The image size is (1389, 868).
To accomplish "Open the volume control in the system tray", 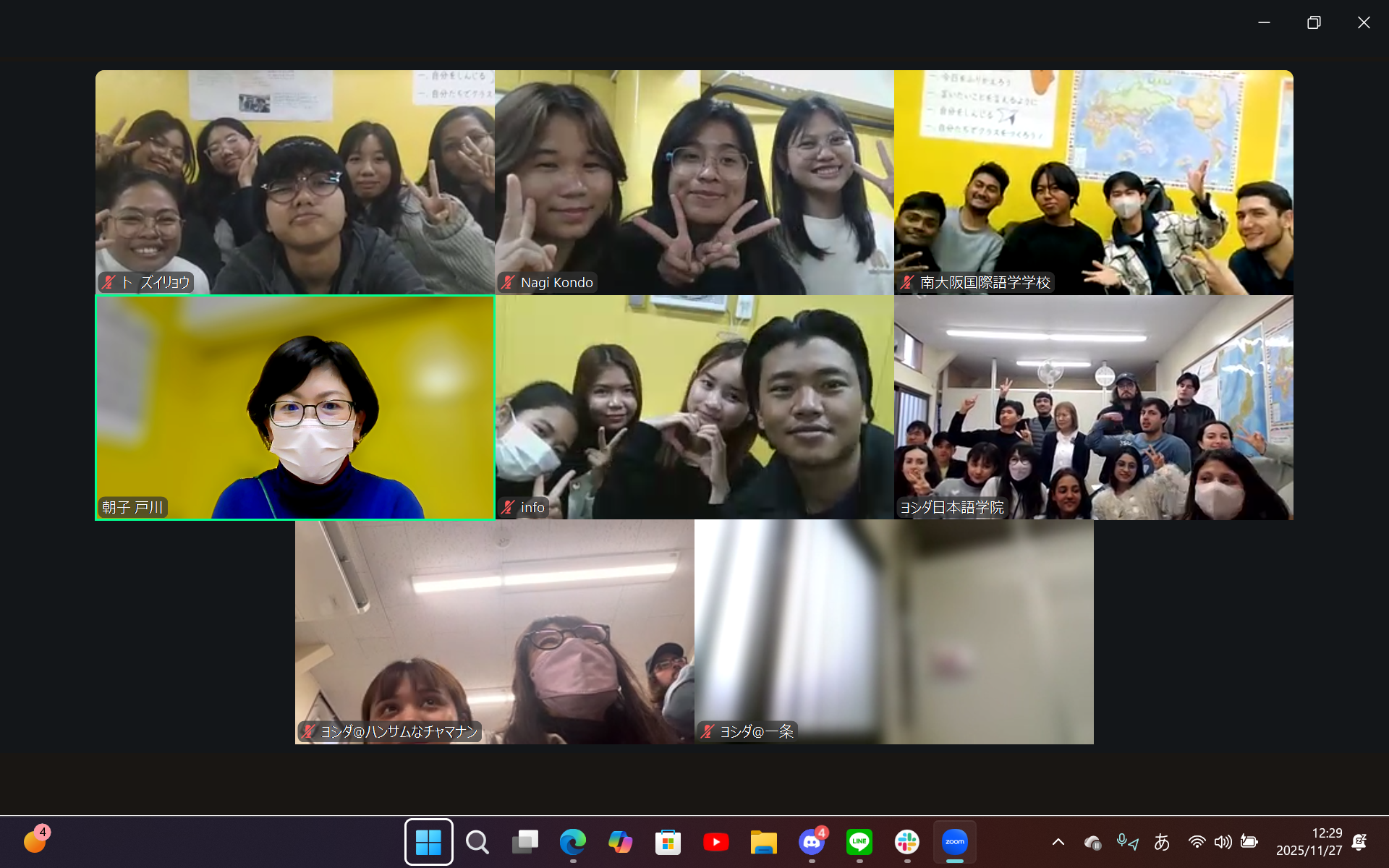I will [1223, 842].
